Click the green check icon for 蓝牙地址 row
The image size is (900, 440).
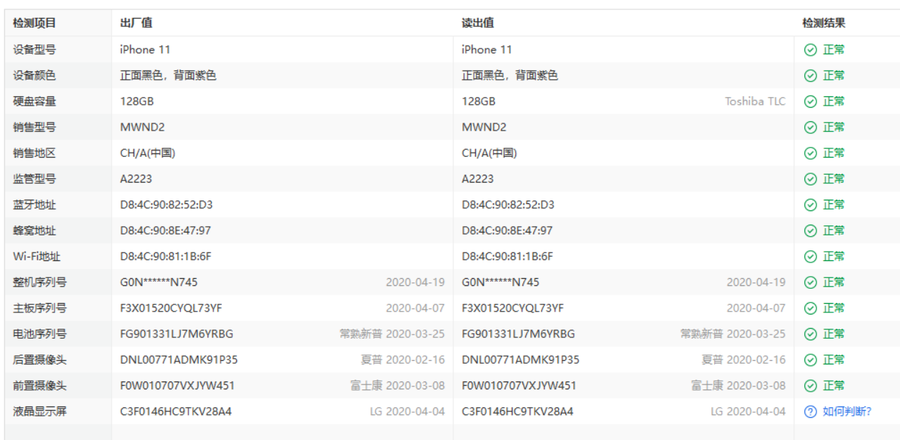[810, 204]
